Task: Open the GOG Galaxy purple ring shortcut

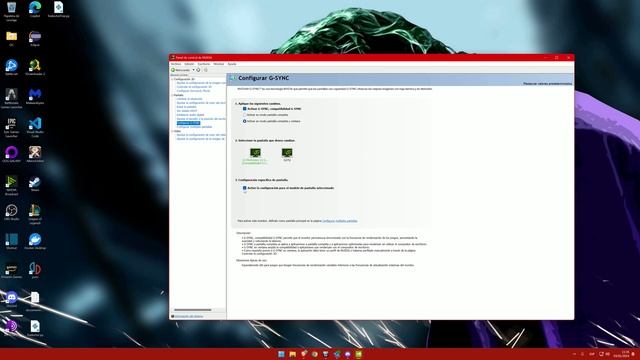Action: click(11, 153)
